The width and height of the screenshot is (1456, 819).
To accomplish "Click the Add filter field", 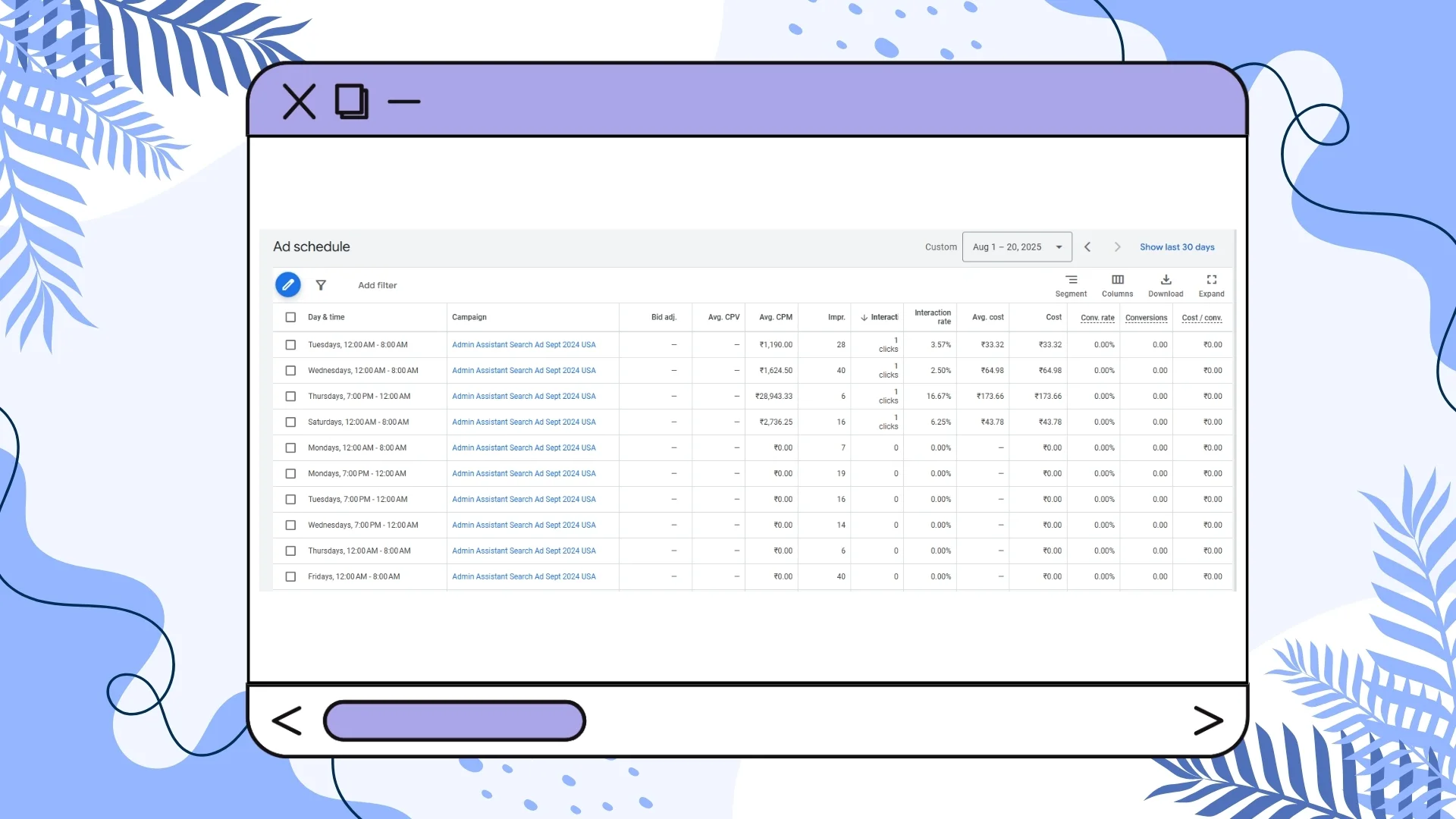I will pyautogui.click(x=378, y=286).
